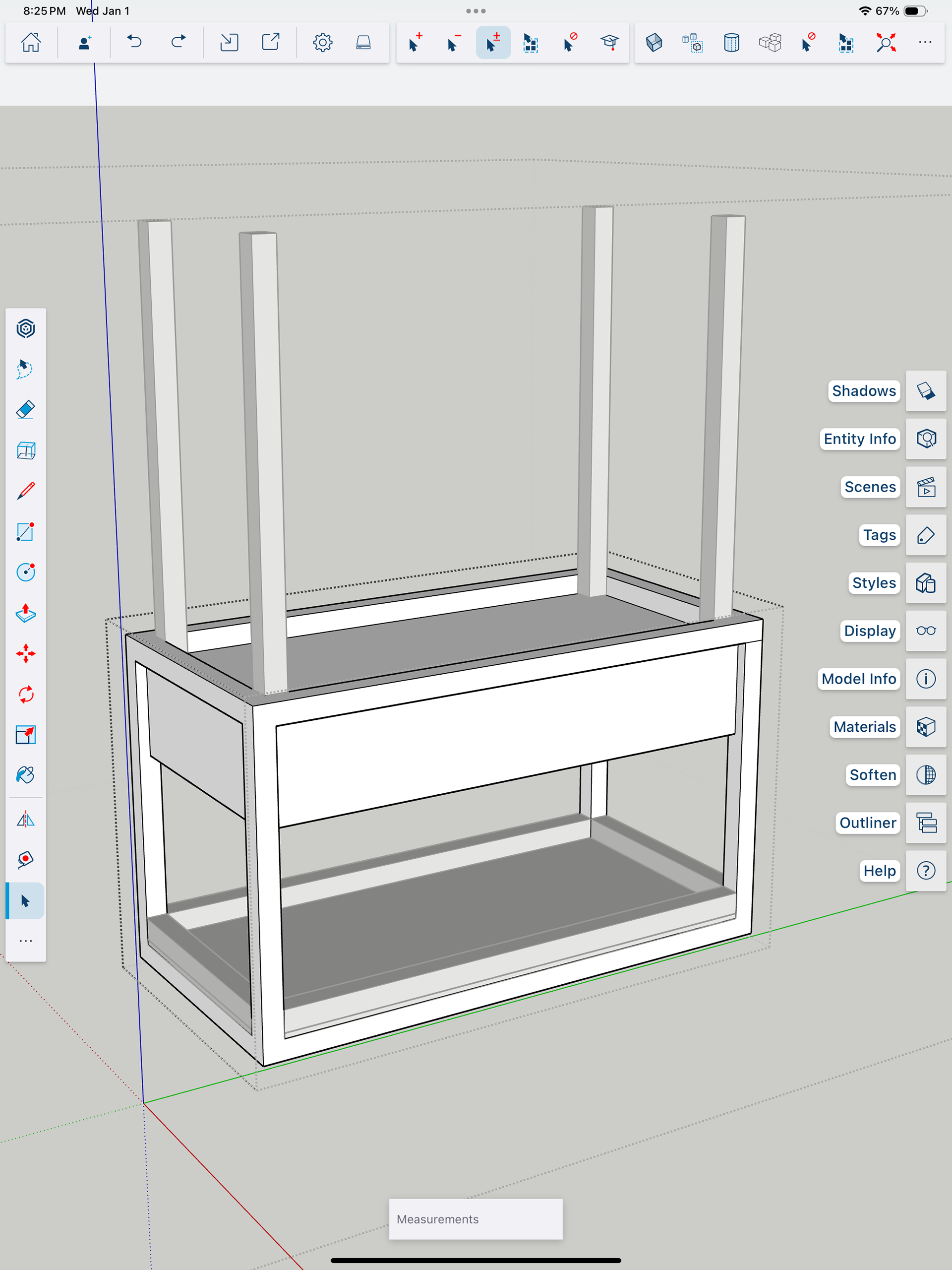Image resolution: width=952 pixels, height=1270 pixels.
Task: Select the Pencil line tool
Action: [x=26, y=491]
